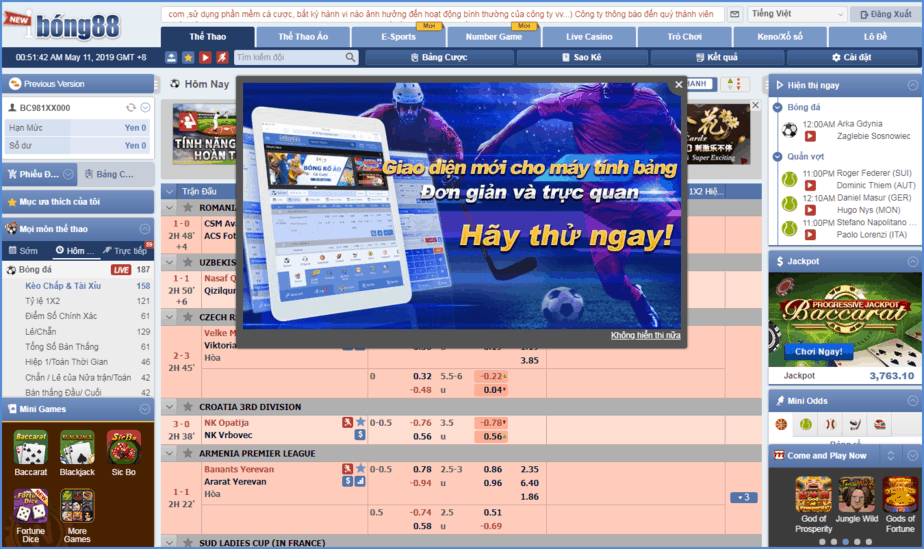
Task: Close the tablet interface promo popup
Action: [678, 85]
